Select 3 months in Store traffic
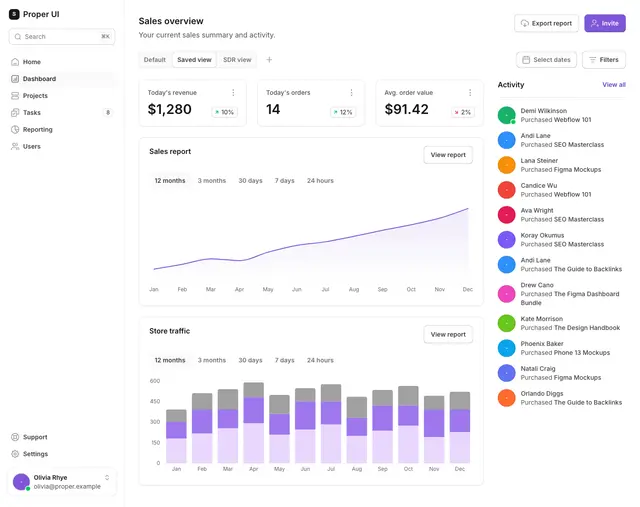 point(211,360)
